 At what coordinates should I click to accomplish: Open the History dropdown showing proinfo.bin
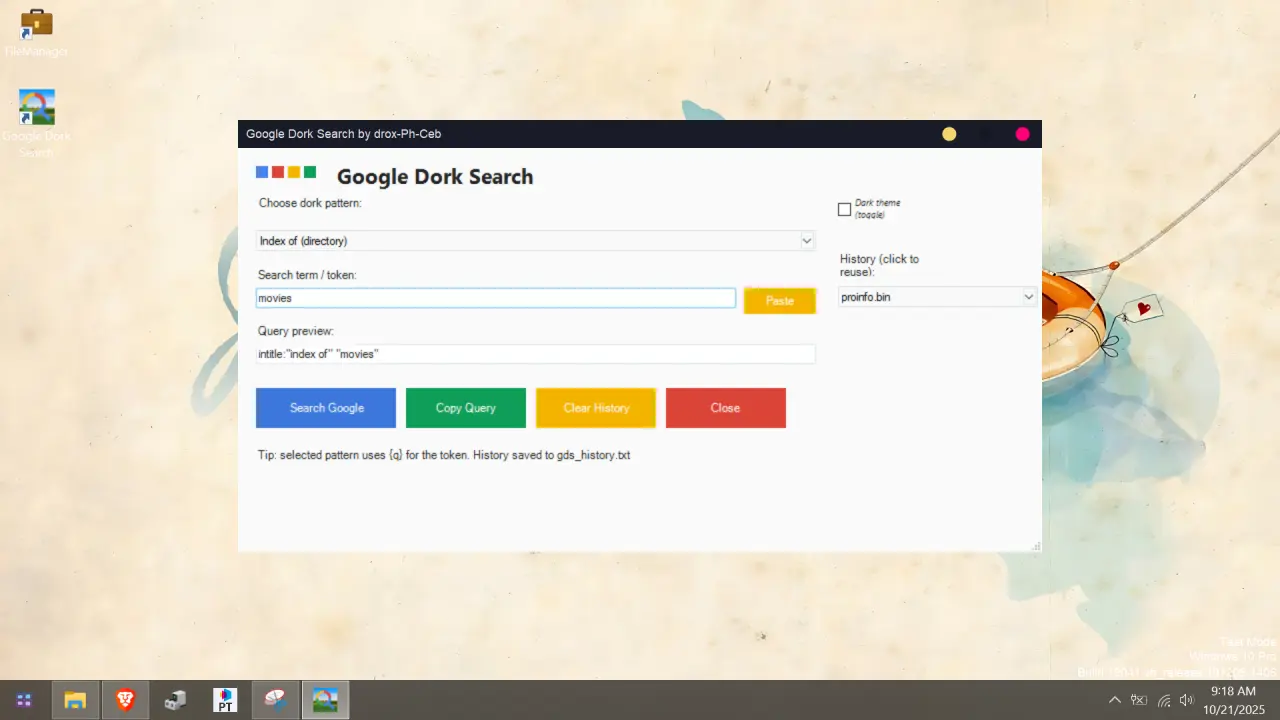tap(1028, 297)
